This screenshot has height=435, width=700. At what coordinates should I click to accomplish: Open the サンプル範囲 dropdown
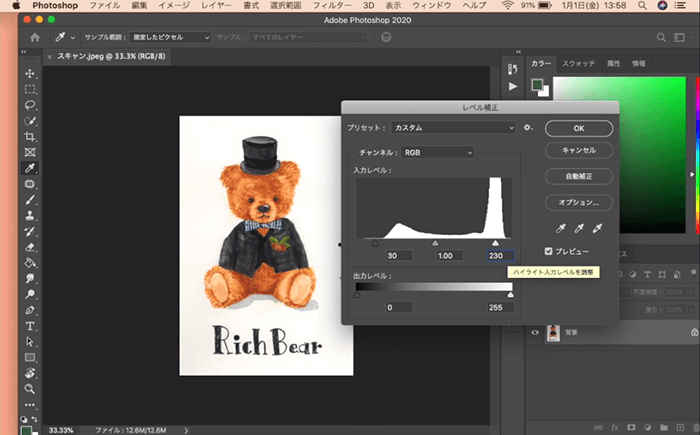[170, 38]
